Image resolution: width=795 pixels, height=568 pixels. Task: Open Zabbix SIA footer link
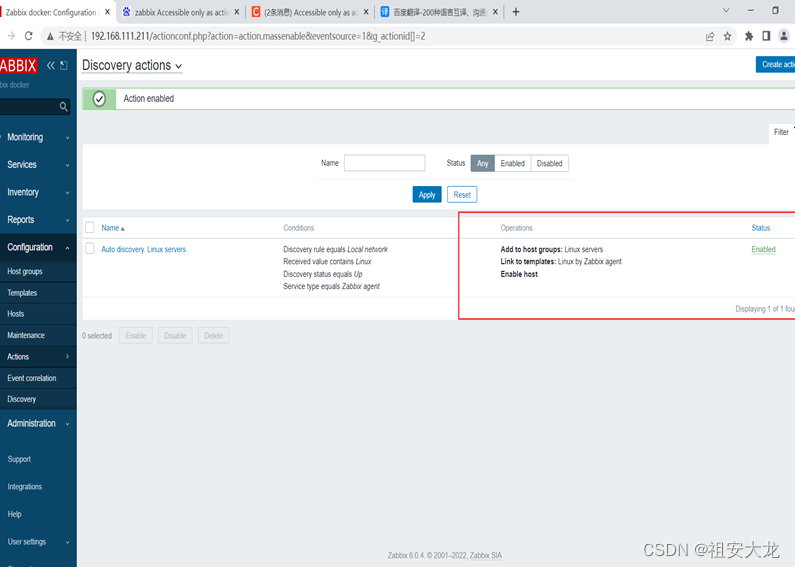tap(486, 555)
